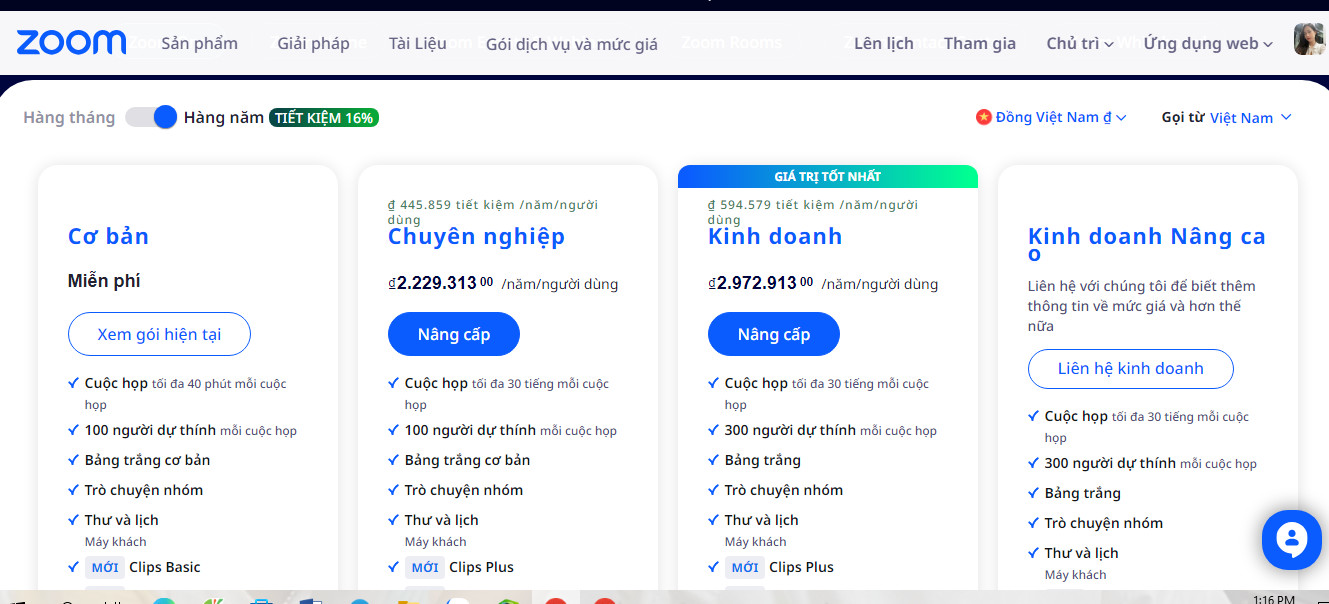Expand the Ứng dụng web menu

click(x=1208, y=43)
